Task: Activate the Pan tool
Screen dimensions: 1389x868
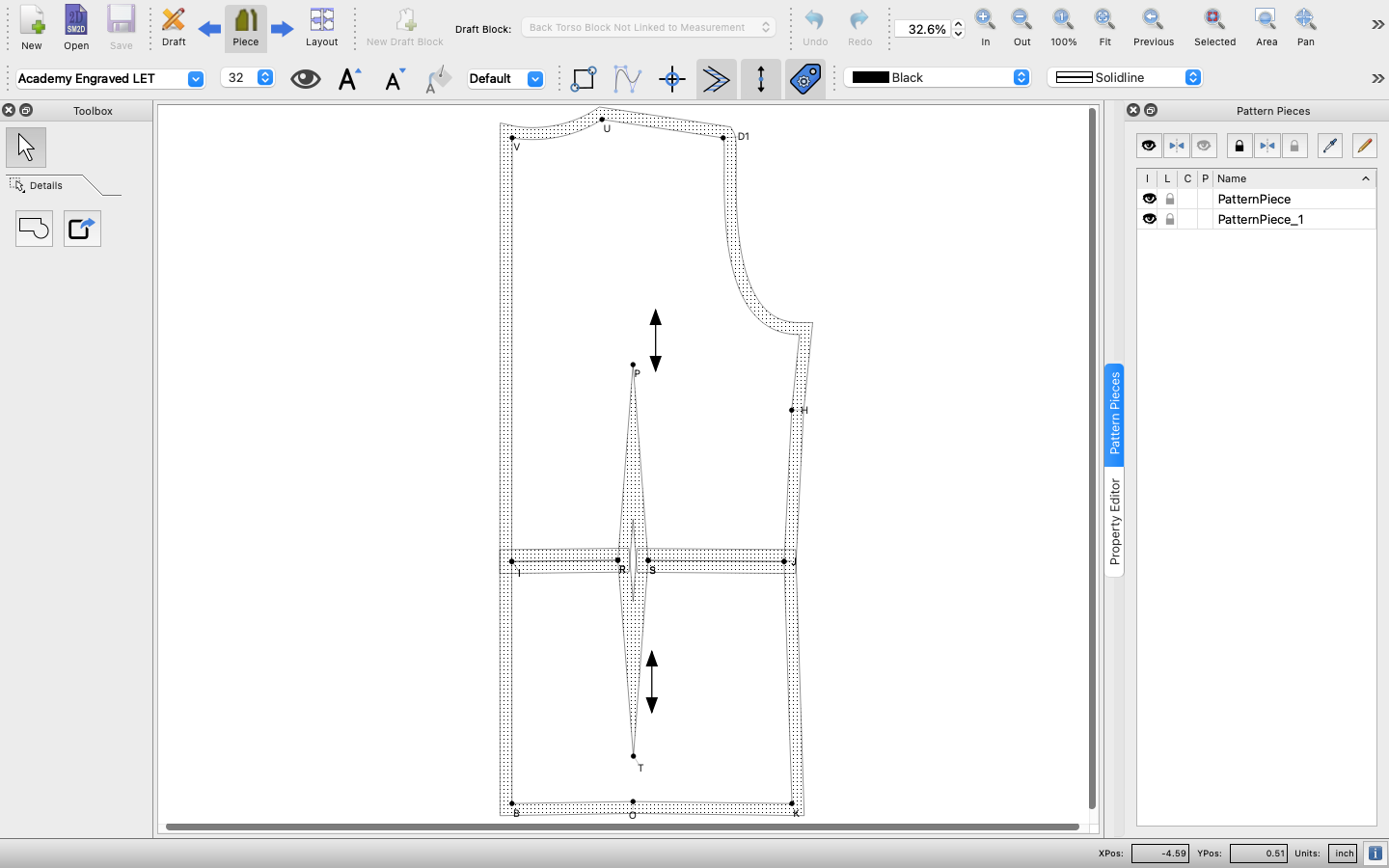Action: click(1305, 28)
